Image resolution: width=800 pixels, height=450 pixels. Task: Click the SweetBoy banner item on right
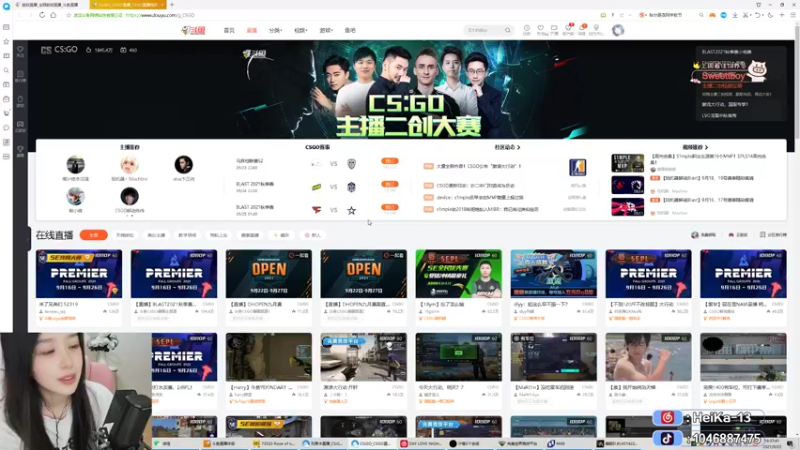tap(730, 71)
